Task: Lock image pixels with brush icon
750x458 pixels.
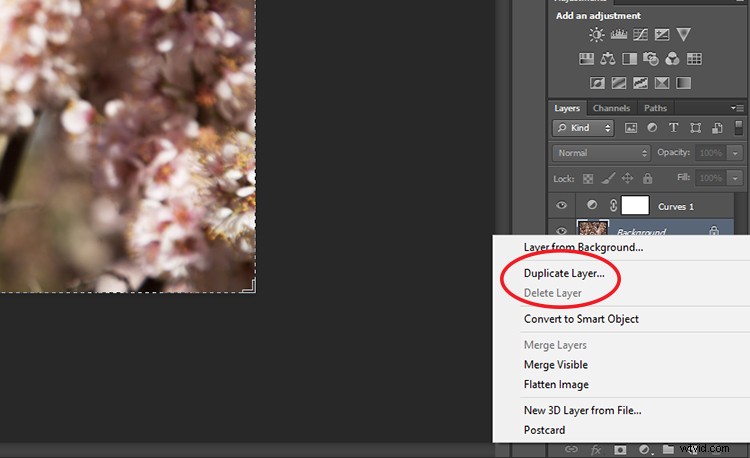Action: [x=608, y=179]
